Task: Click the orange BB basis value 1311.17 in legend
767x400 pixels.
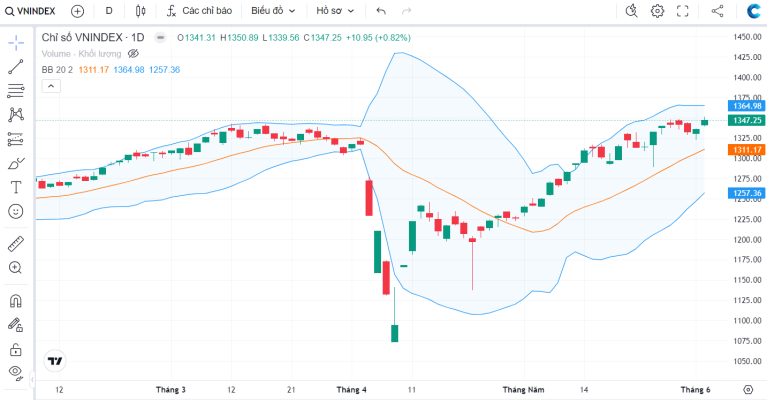Action: tap(93, 70)
